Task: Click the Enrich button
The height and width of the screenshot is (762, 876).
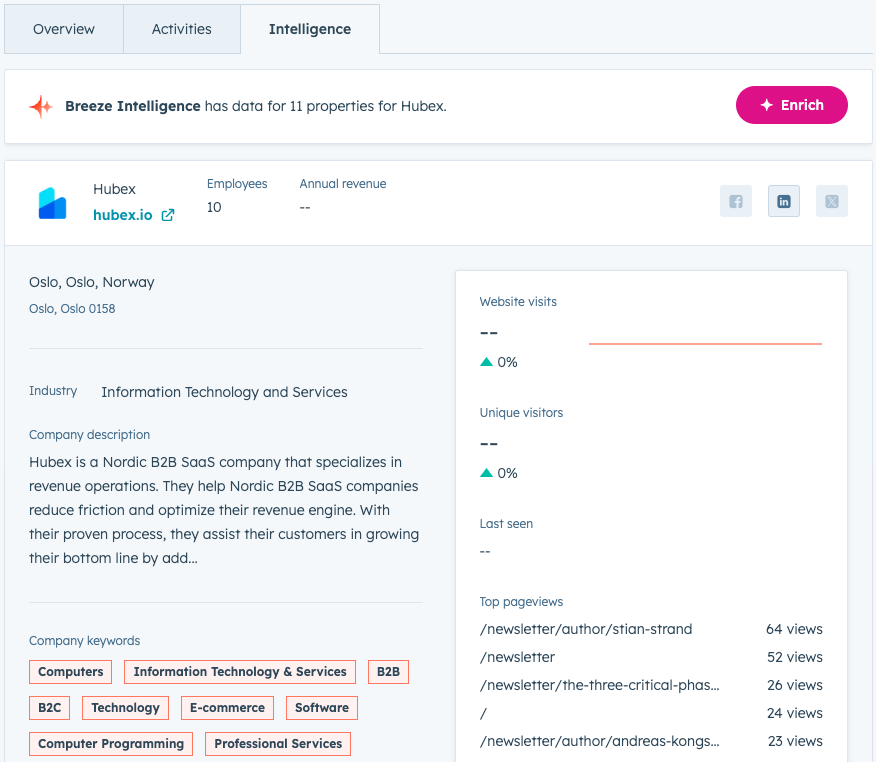Action: 791,105
